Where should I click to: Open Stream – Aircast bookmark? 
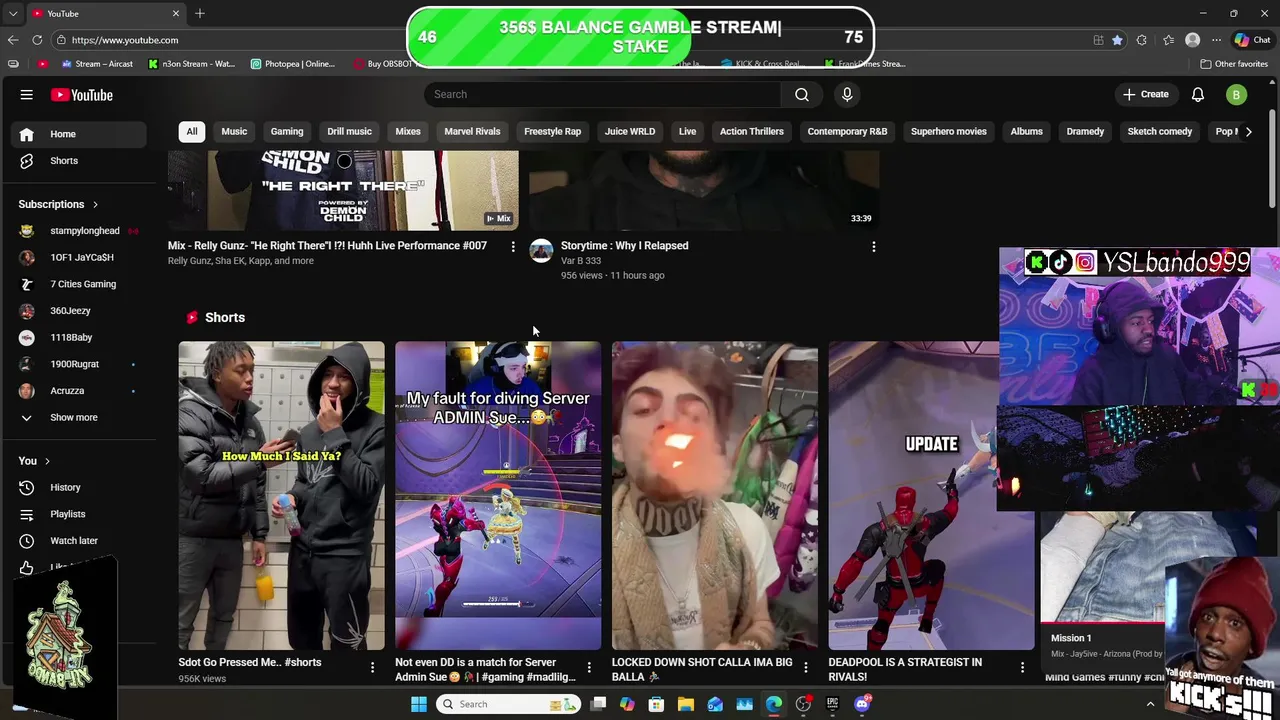97,64
